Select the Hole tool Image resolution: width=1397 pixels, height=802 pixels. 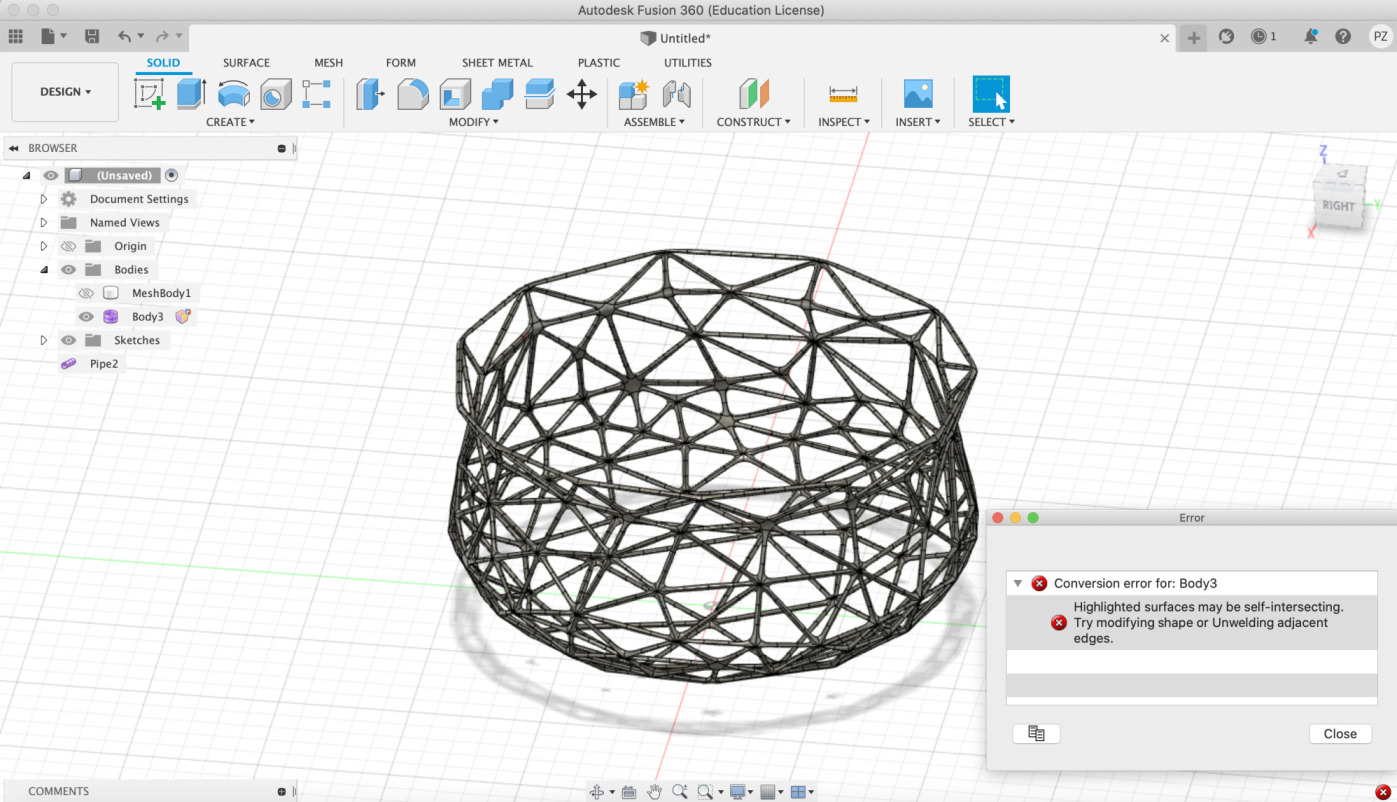[x=275, y=94]
